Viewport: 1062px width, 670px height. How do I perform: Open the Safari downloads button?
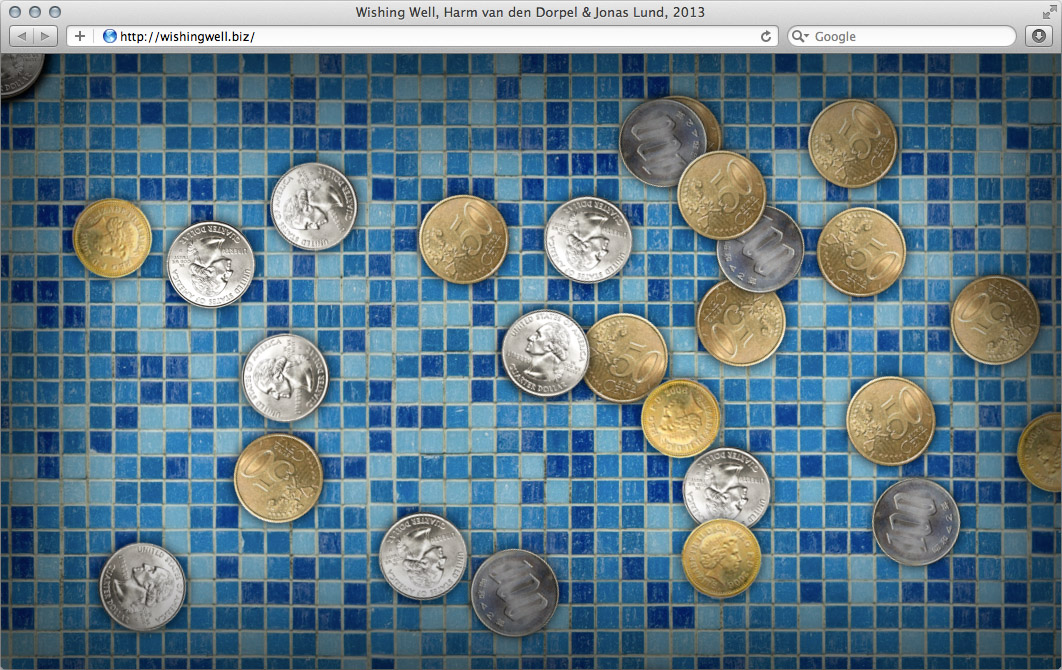[x=1039, y=36]
